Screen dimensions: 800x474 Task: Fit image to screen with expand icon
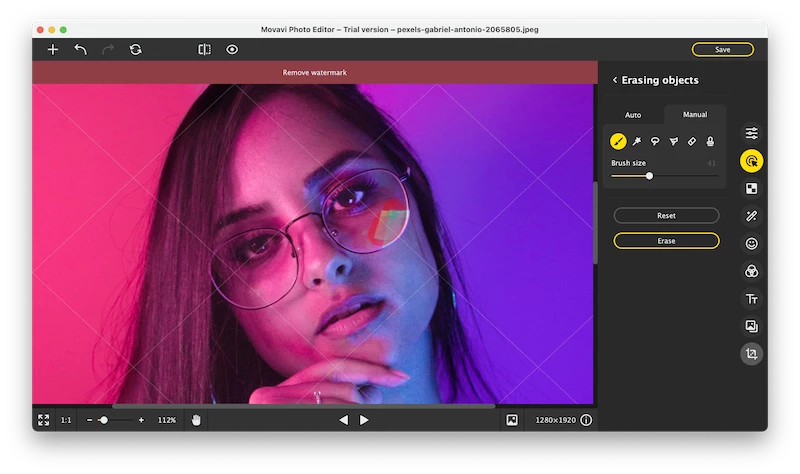(43, 420)
